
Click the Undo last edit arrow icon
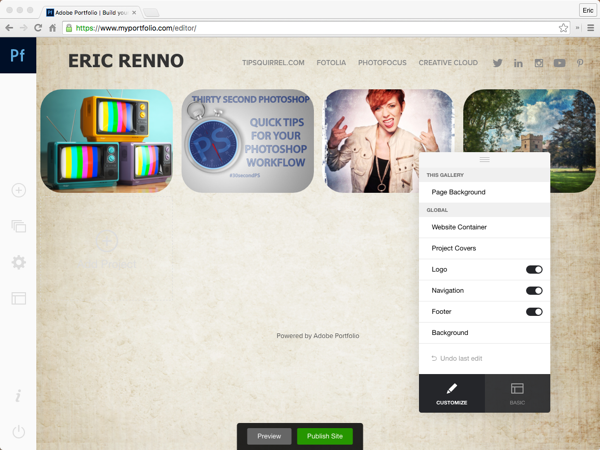click(434, 359)
